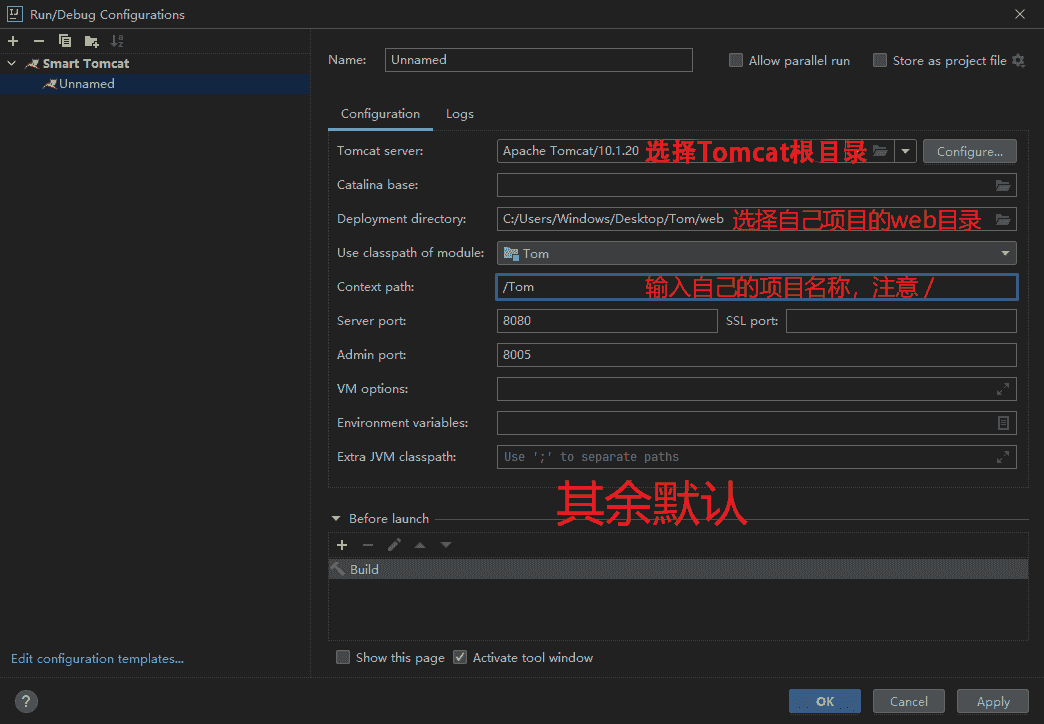1044x724 pixels.
Task: Click the help question mark button
Action: (27, 701)
